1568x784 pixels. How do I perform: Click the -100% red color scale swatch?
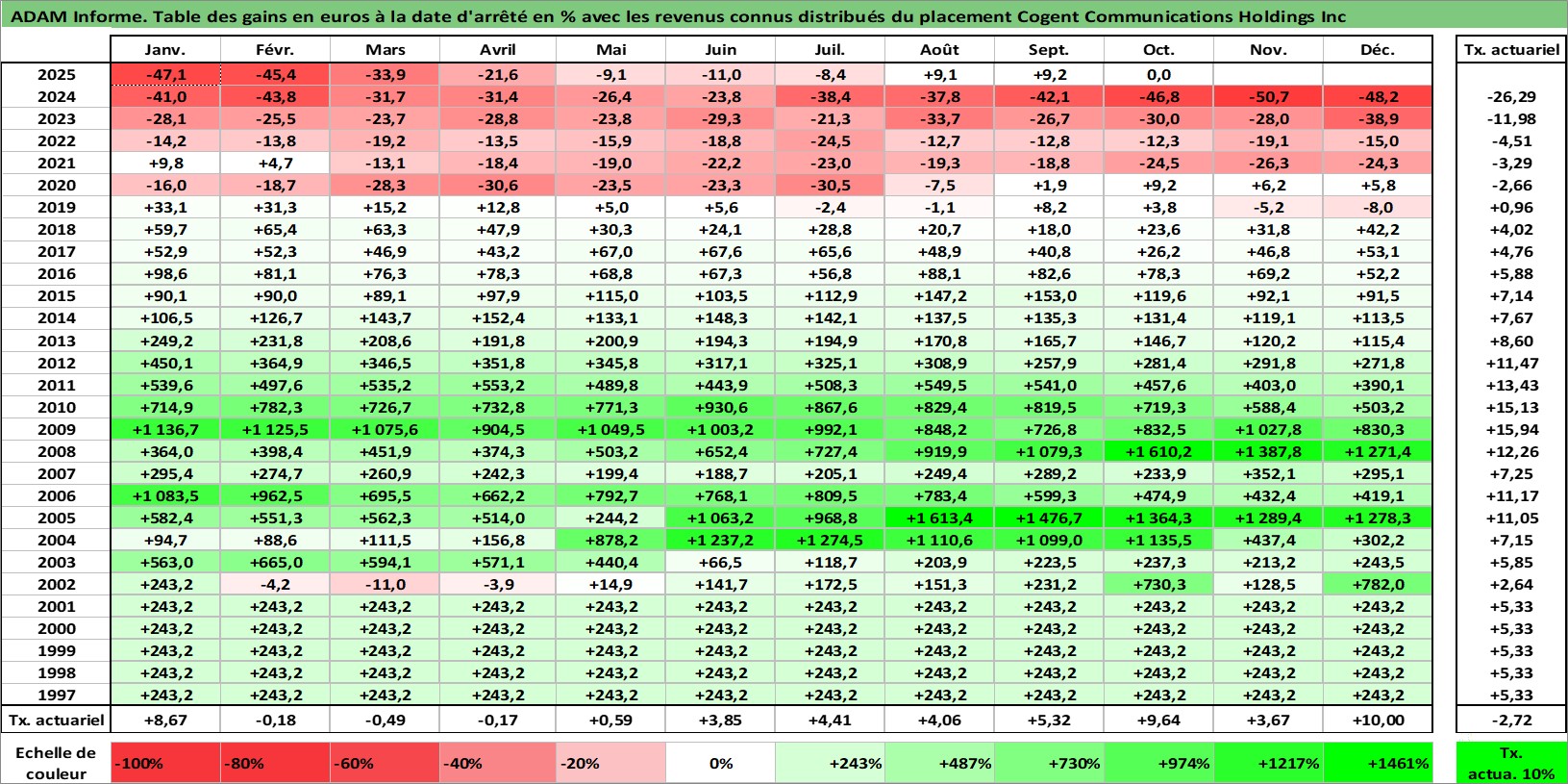click(165, 763)
